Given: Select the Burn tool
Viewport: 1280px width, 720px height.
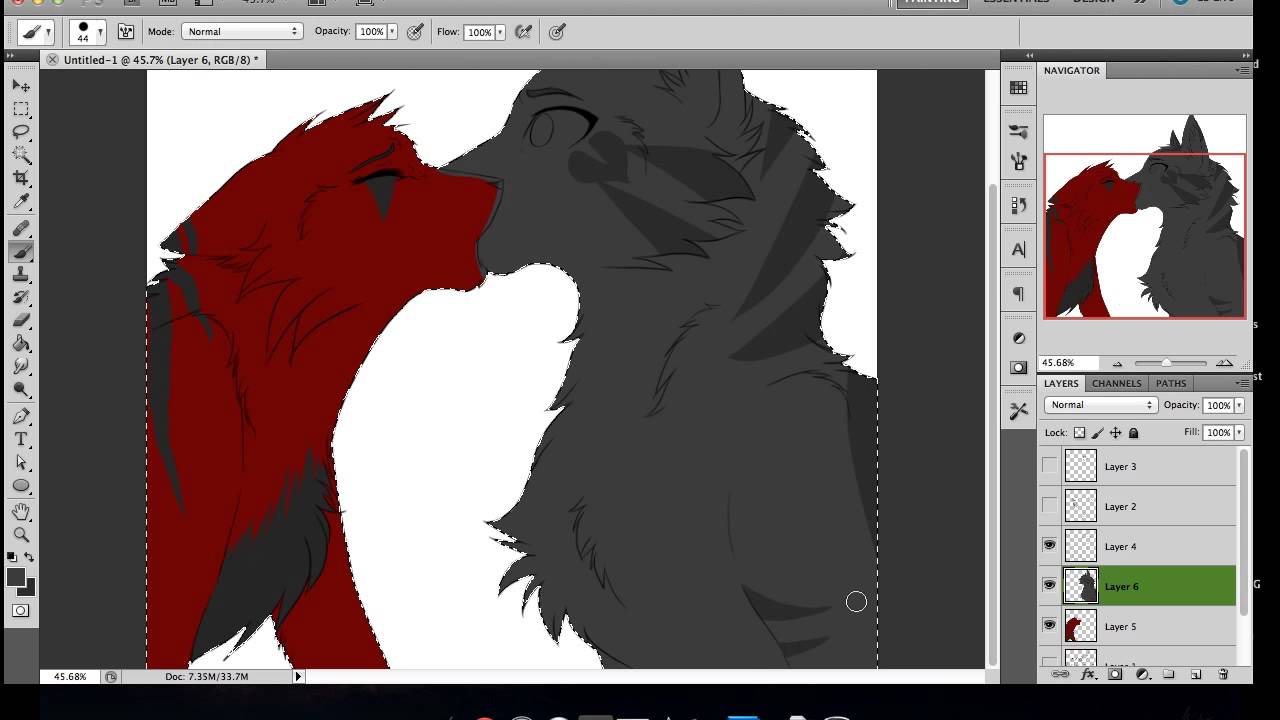Looking at the screenshot, I should (x=21, y=390).
